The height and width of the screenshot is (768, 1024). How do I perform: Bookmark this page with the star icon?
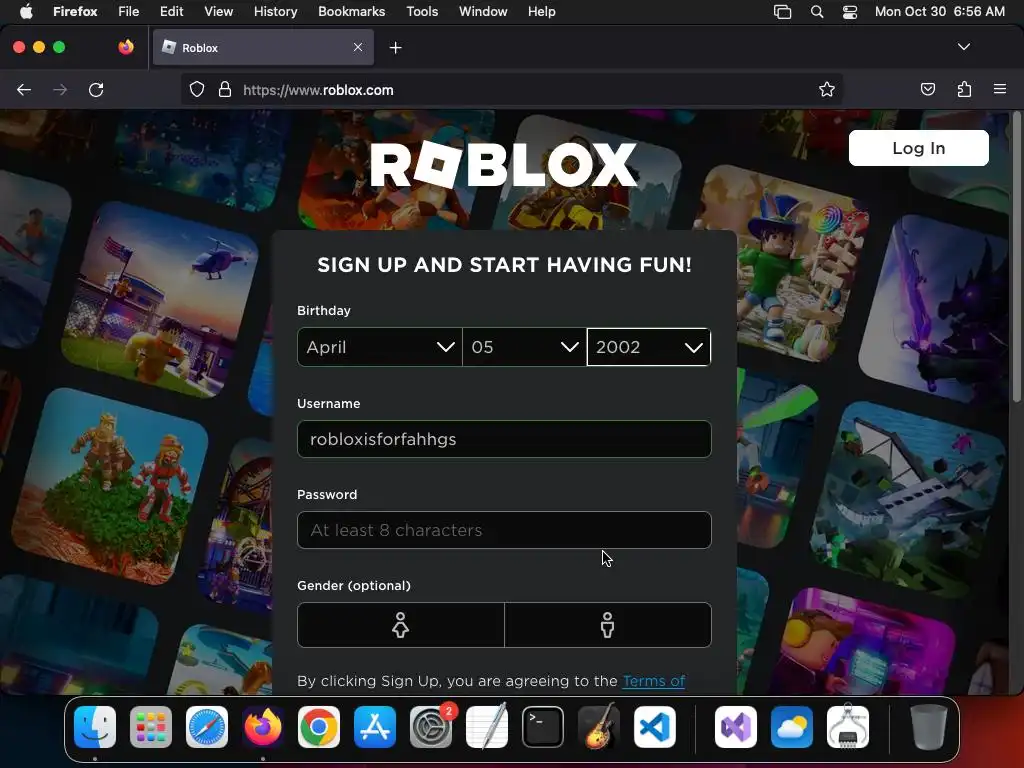click(x=827, y=90)
